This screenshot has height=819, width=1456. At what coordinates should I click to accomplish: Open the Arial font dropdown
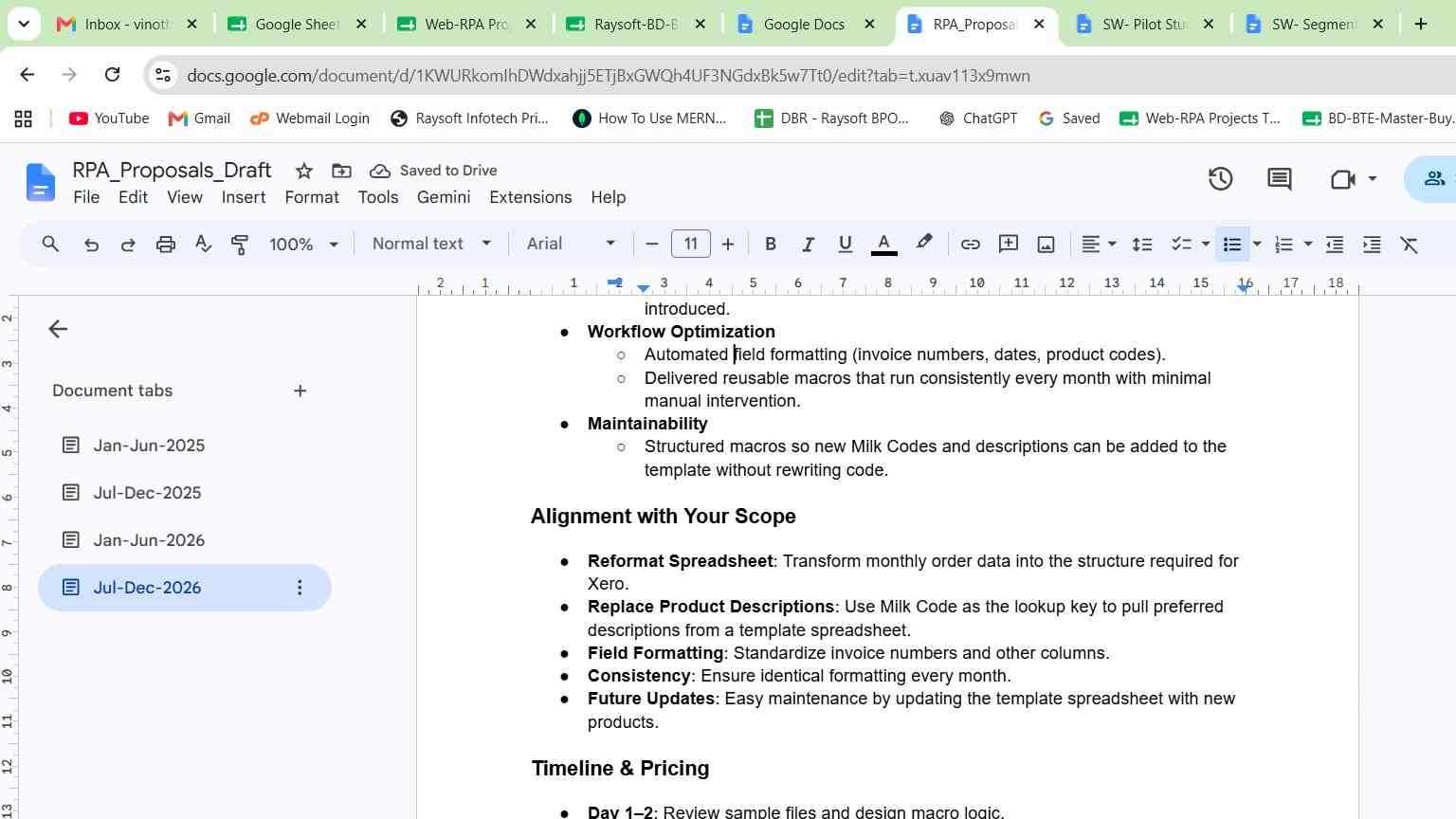tap(571, 244)
